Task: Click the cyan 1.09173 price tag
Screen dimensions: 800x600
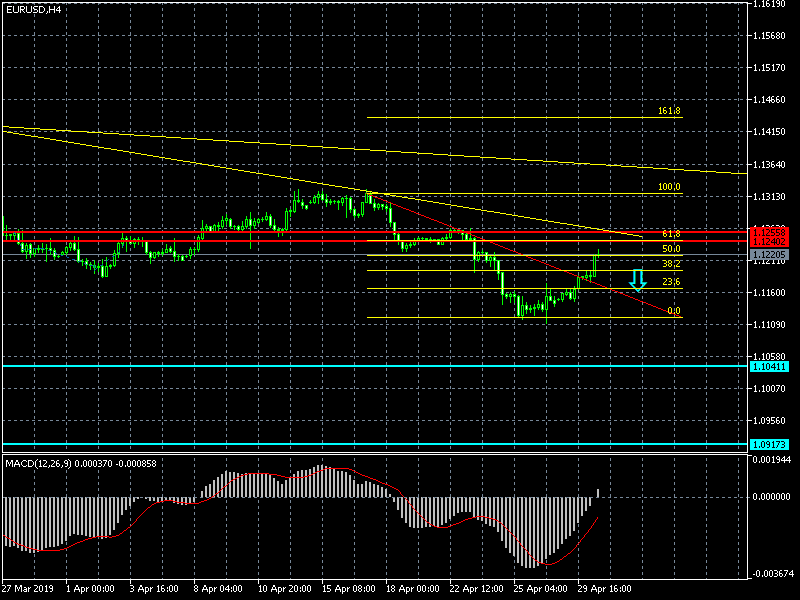Action: pos(770,444)
